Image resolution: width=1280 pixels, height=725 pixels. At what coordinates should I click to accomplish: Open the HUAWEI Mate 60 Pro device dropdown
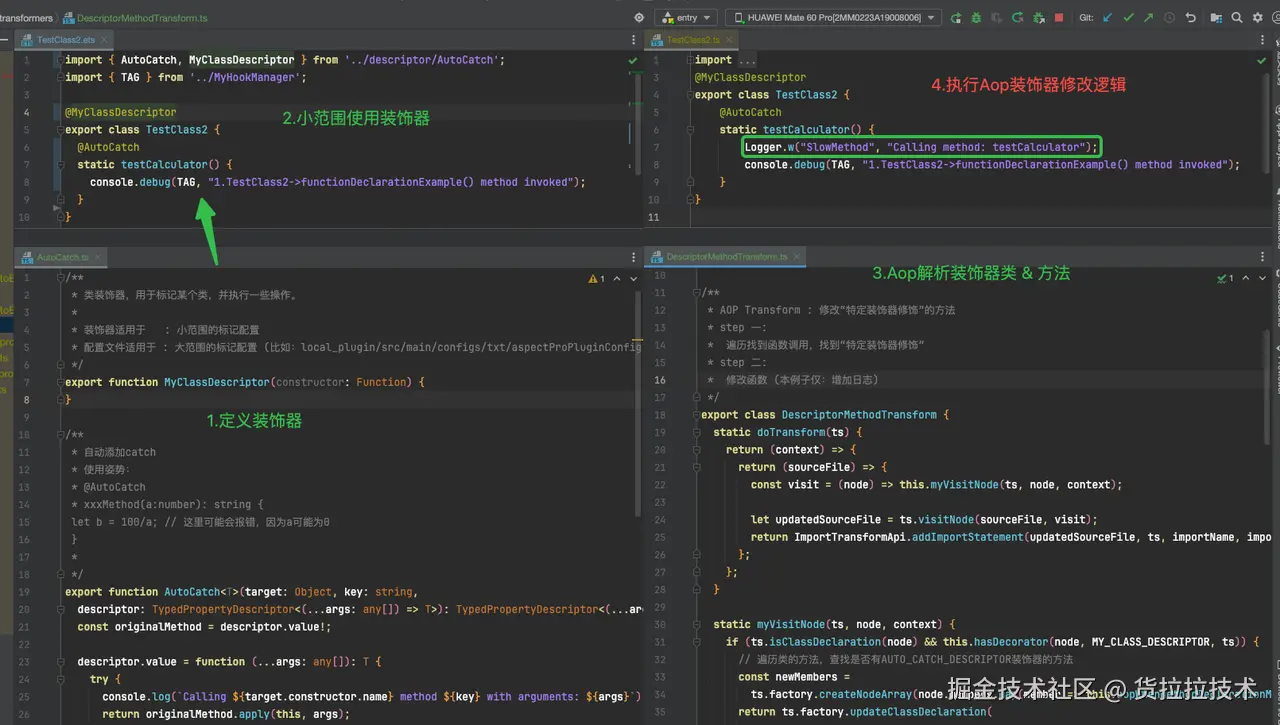[832, 18]
